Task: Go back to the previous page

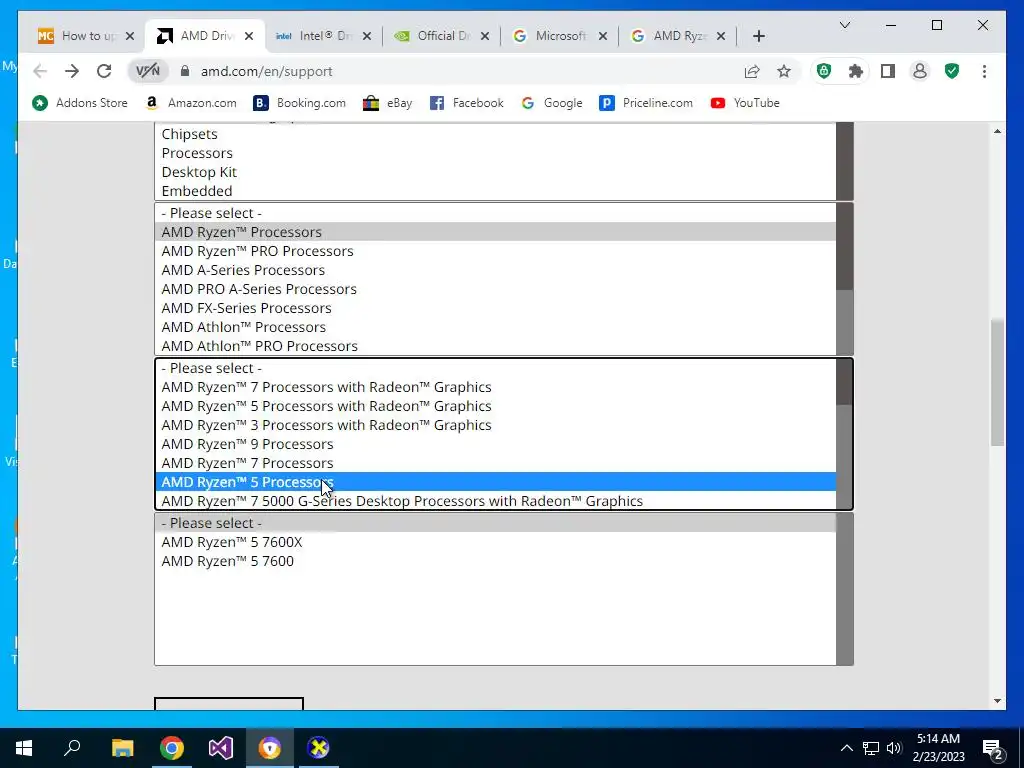Action: point(40,71)
